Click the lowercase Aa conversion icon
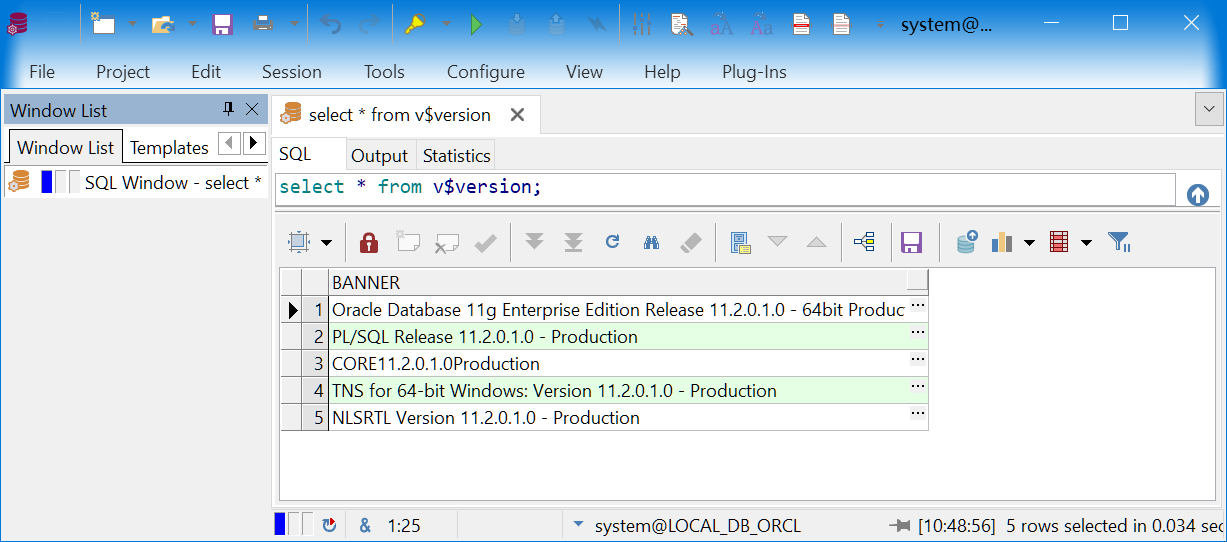 tap(761, 24)
